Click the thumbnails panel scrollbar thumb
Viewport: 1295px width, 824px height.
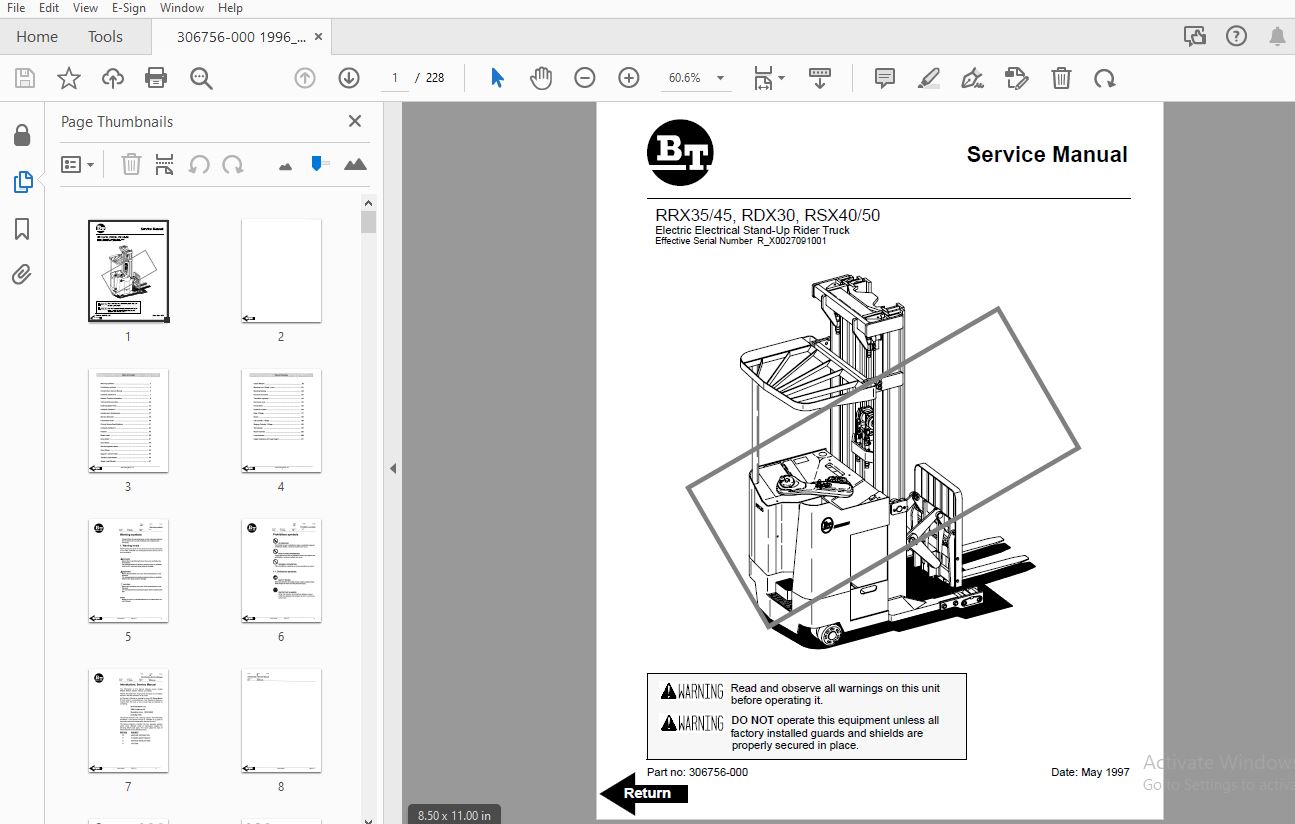point(368,222)
